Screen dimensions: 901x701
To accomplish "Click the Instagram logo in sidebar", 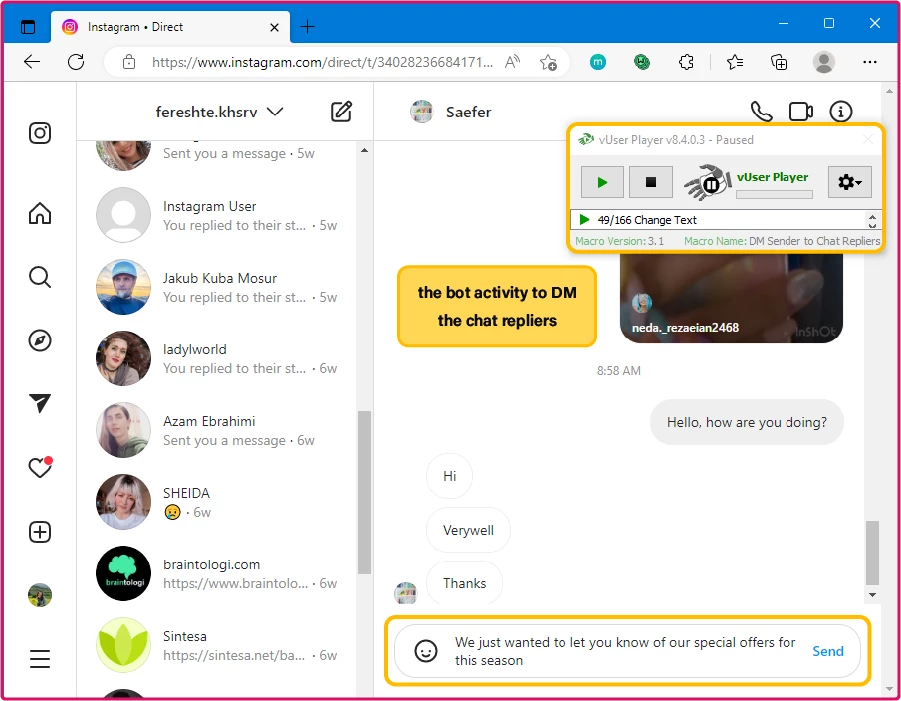I will 40,133.
